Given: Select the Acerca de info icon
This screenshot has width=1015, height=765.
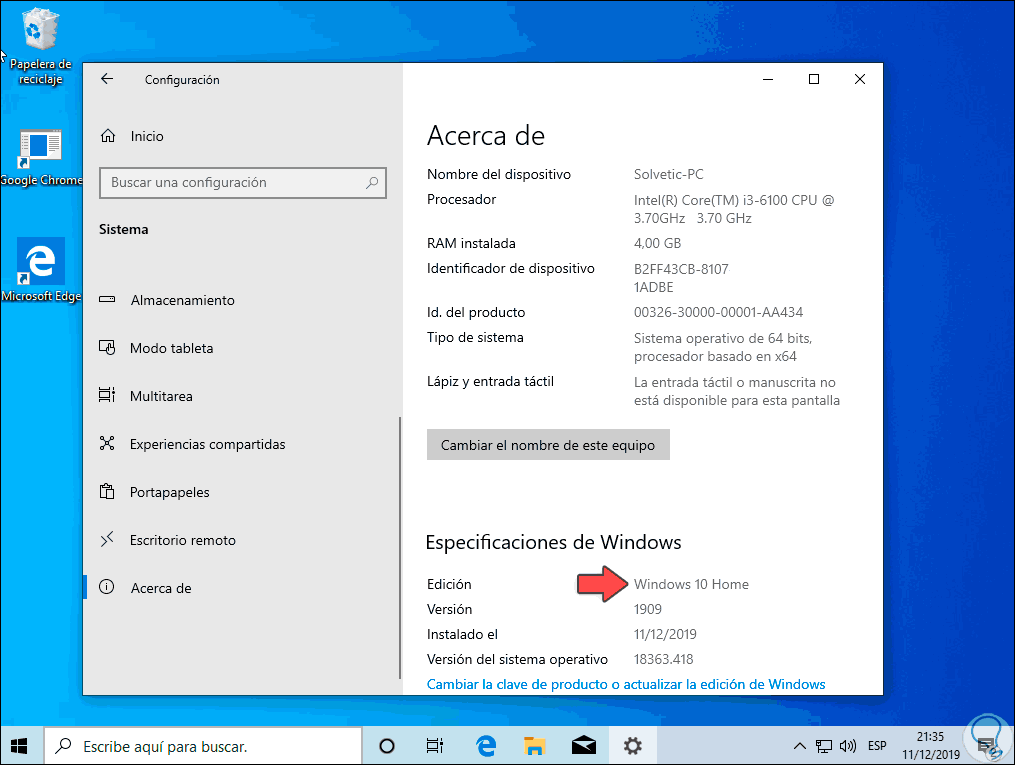Looking at the screenshot, I should pyautogui.click(x=107, y=587).
